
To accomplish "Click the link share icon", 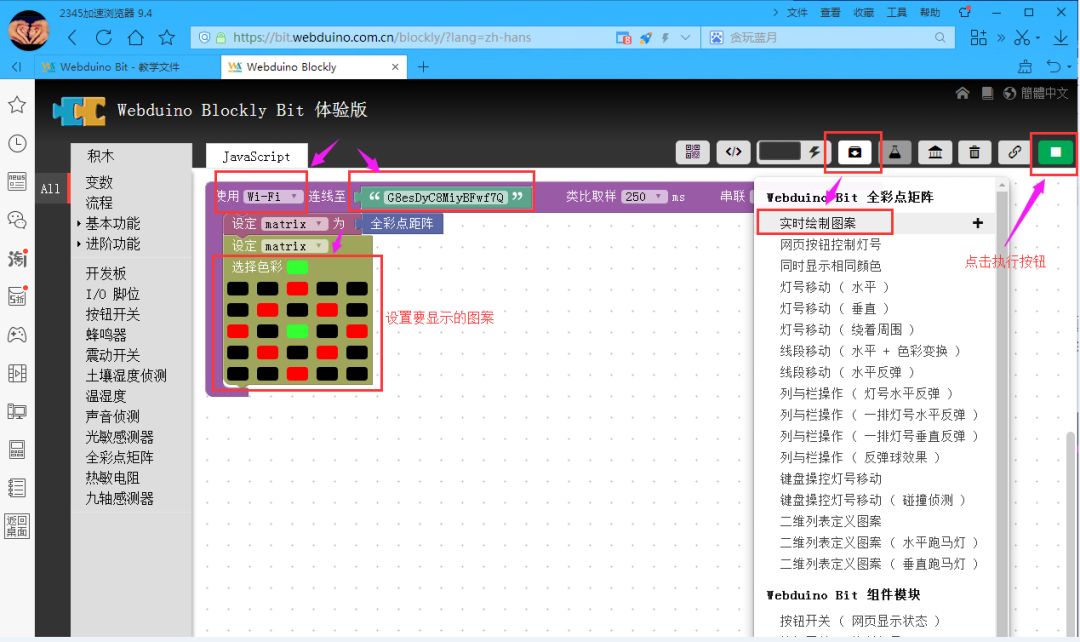I will 1015,152.
